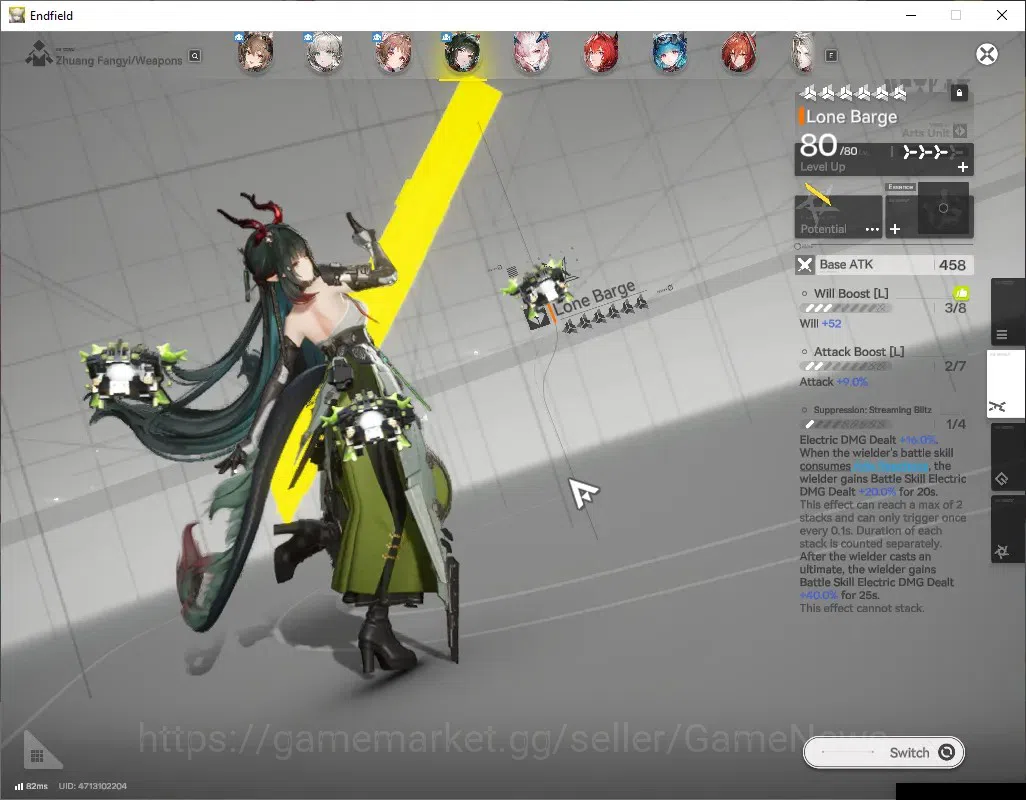Open the active weapon tab in sidebar
Viewport: 1026px width, 800px height.
(1005, 384)
